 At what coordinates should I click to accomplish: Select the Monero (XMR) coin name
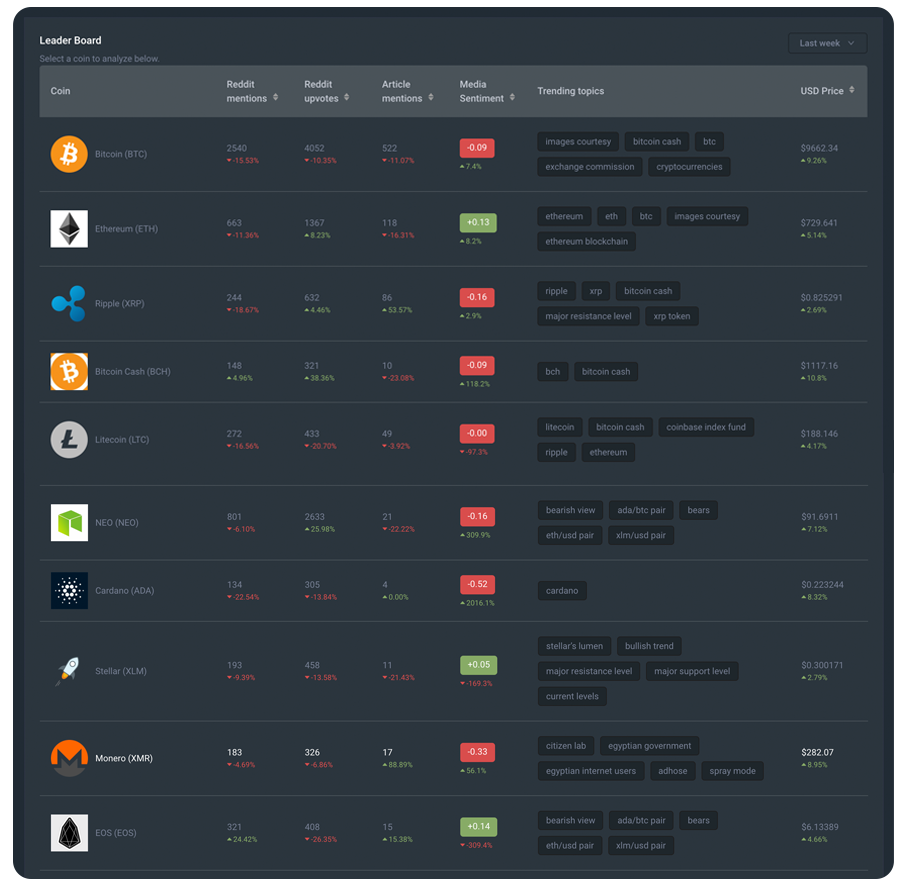pos(124,758)
